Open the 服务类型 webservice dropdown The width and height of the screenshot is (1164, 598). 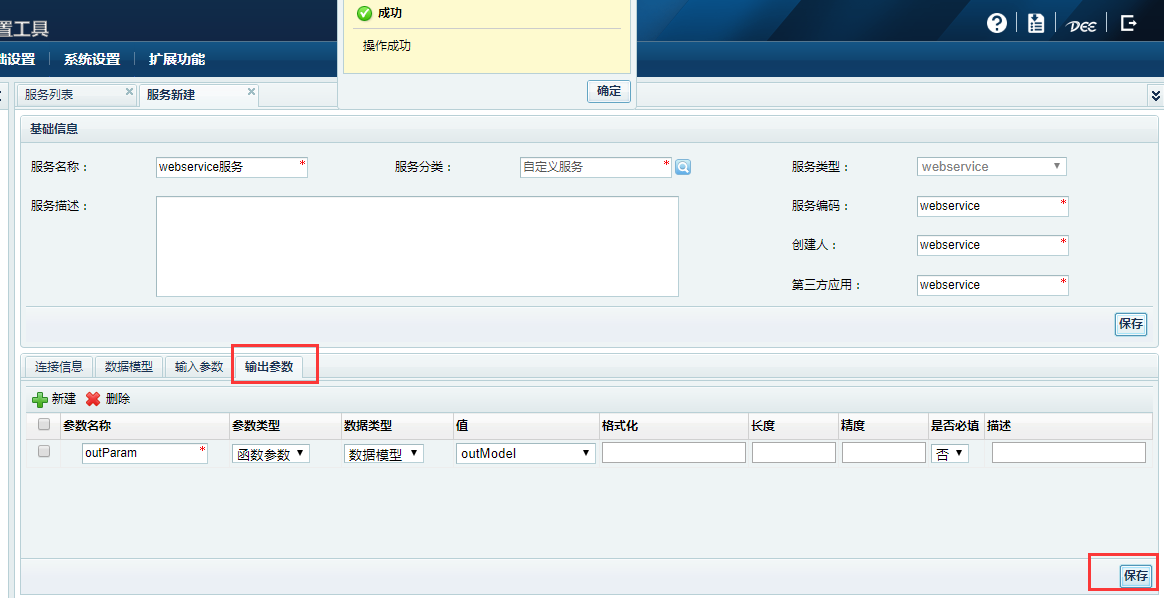click(x=992, y=167)
